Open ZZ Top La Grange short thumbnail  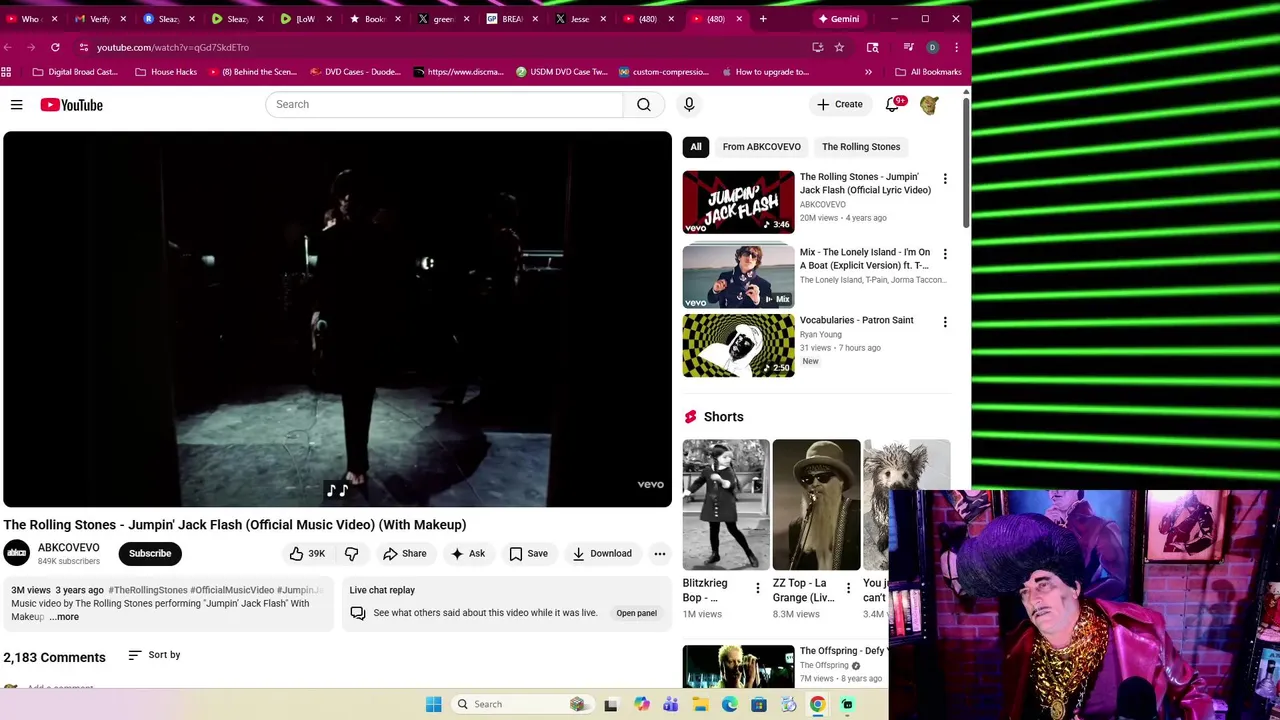(816, 505)
